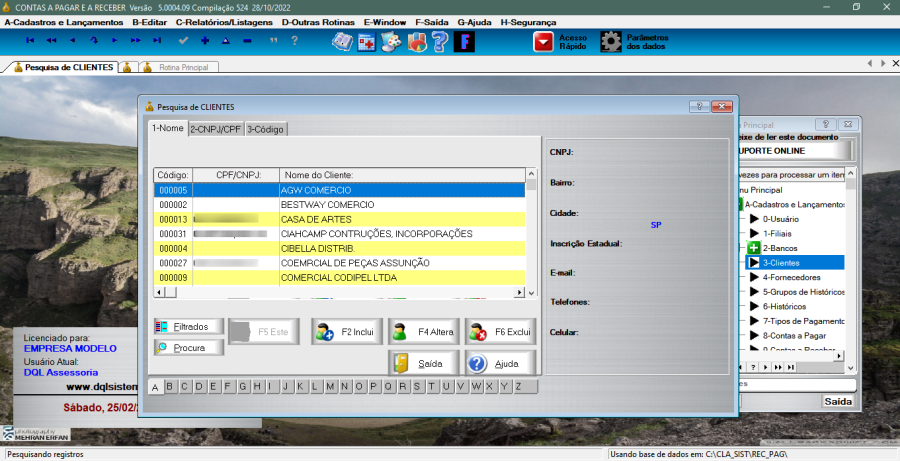The height and width of the screenshot is (461, 900).
Task: Click the blue question mark help icon in toolbar
Action: (440, 42)
